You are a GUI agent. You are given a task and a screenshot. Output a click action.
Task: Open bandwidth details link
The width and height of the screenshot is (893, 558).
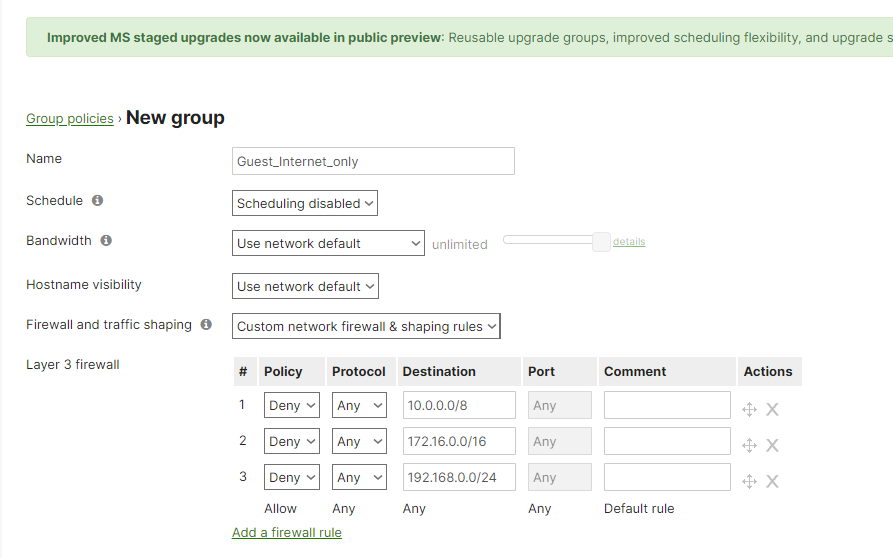(x=629, y=242)
